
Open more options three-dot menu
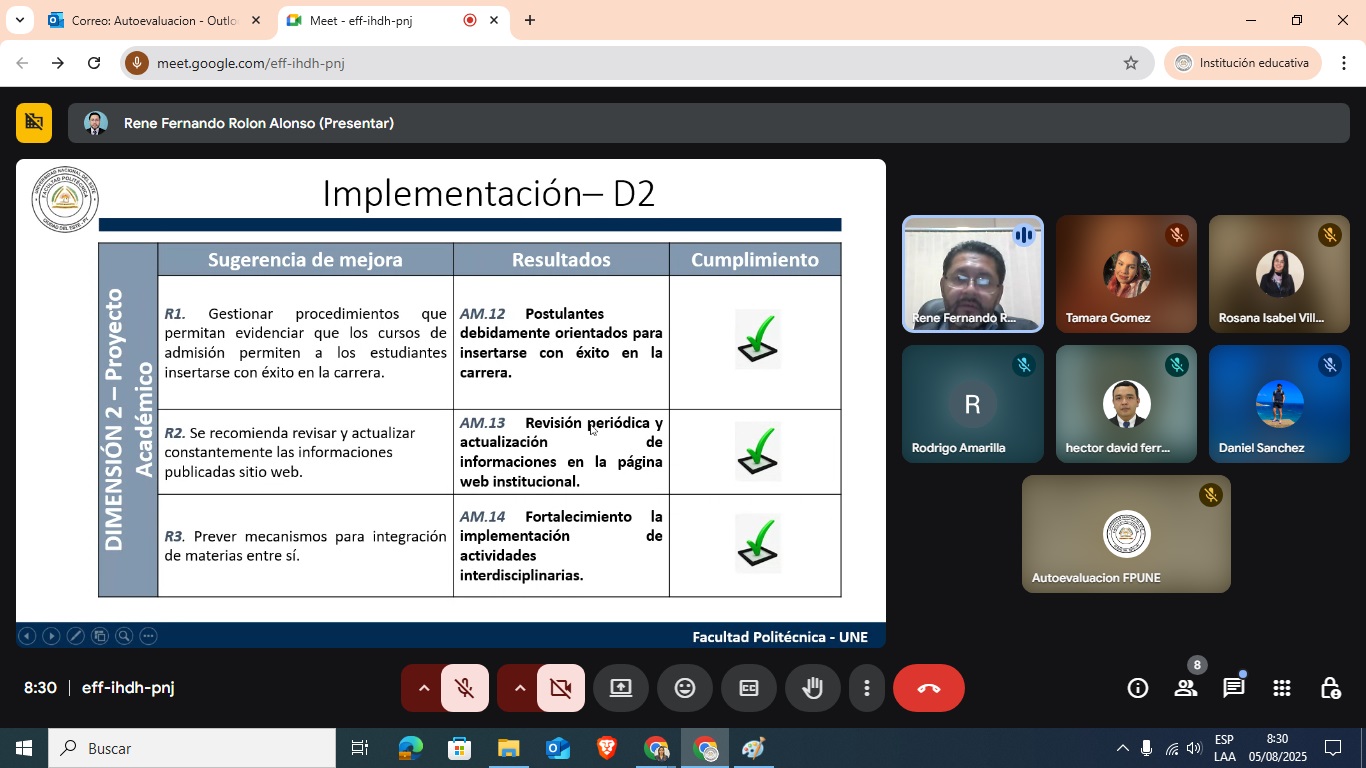pos(866,688)
